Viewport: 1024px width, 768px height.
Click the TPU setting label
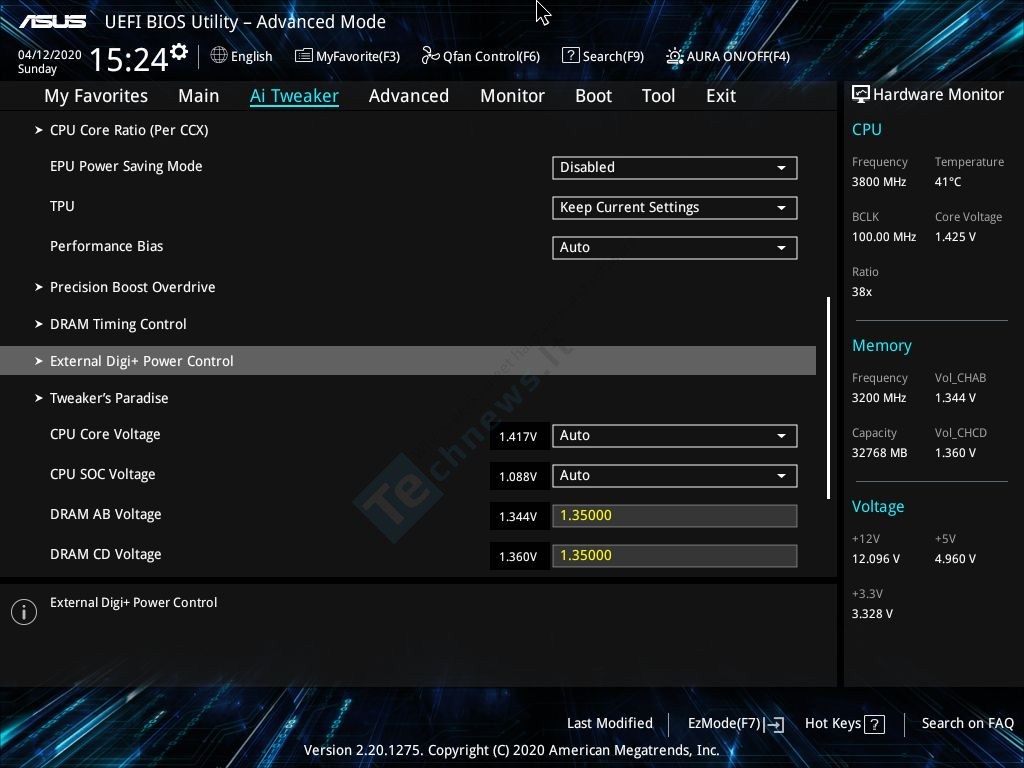(62, 206)
